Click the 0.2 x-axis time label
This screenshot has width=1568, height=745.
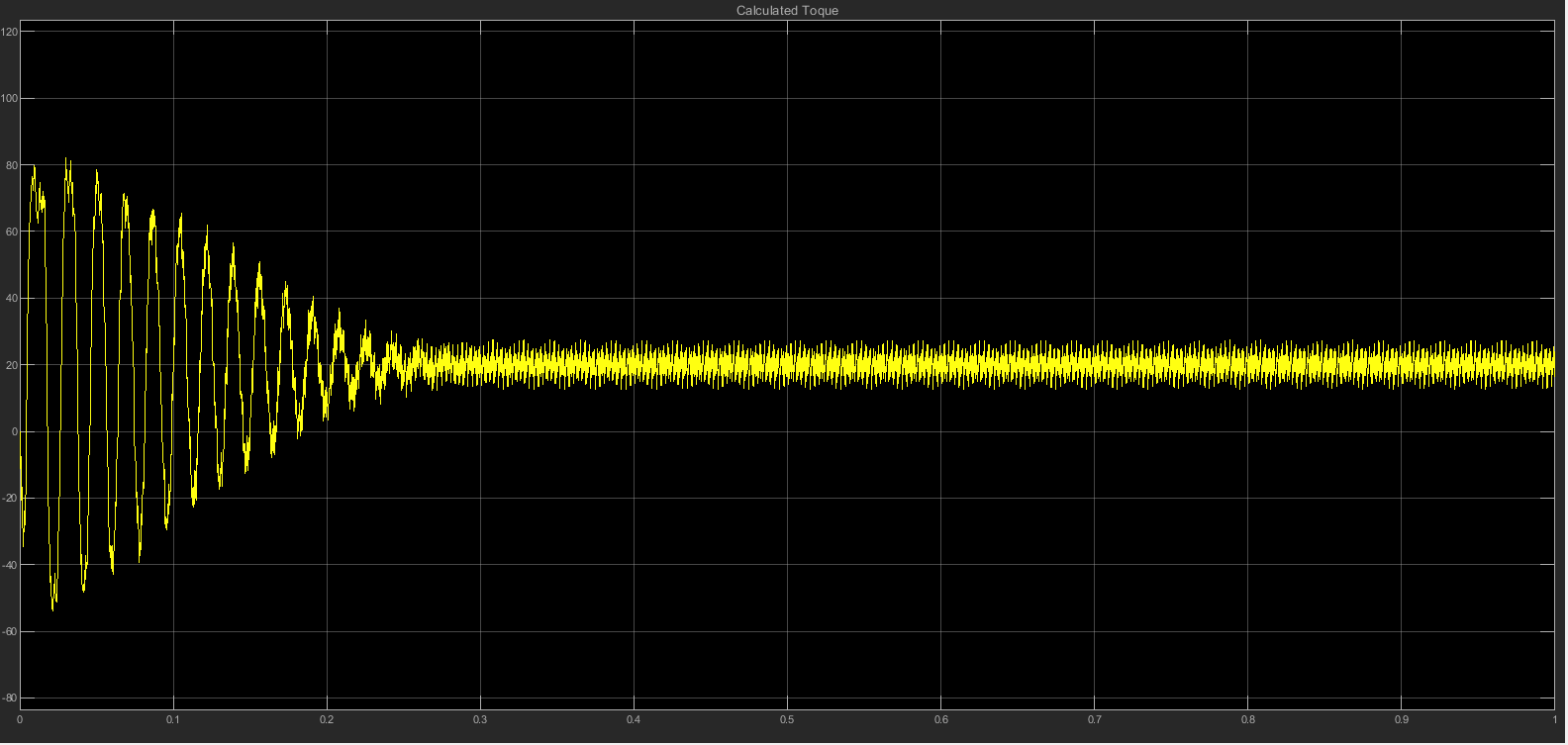coord(327,719)
